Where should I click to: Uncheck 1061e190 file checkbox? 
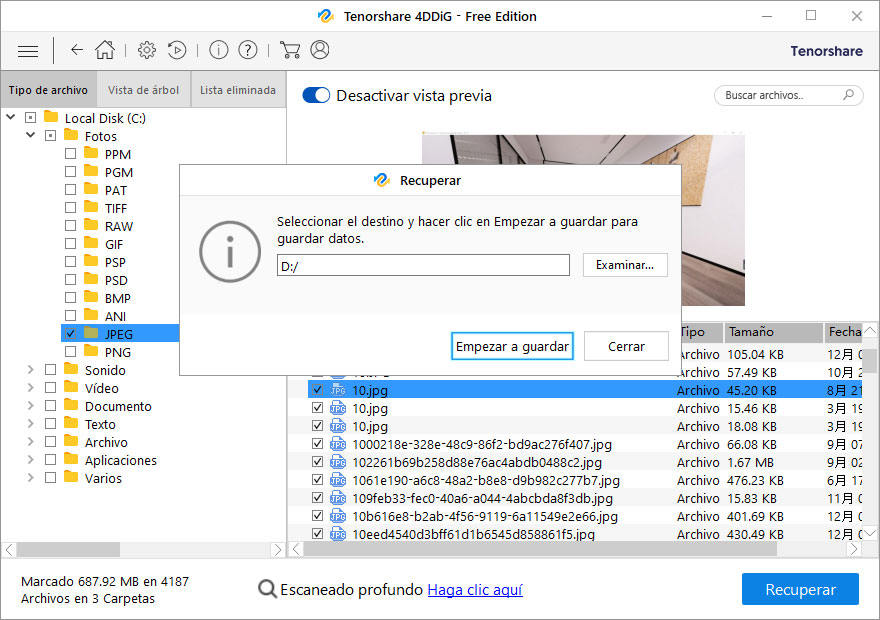[318, 480]
